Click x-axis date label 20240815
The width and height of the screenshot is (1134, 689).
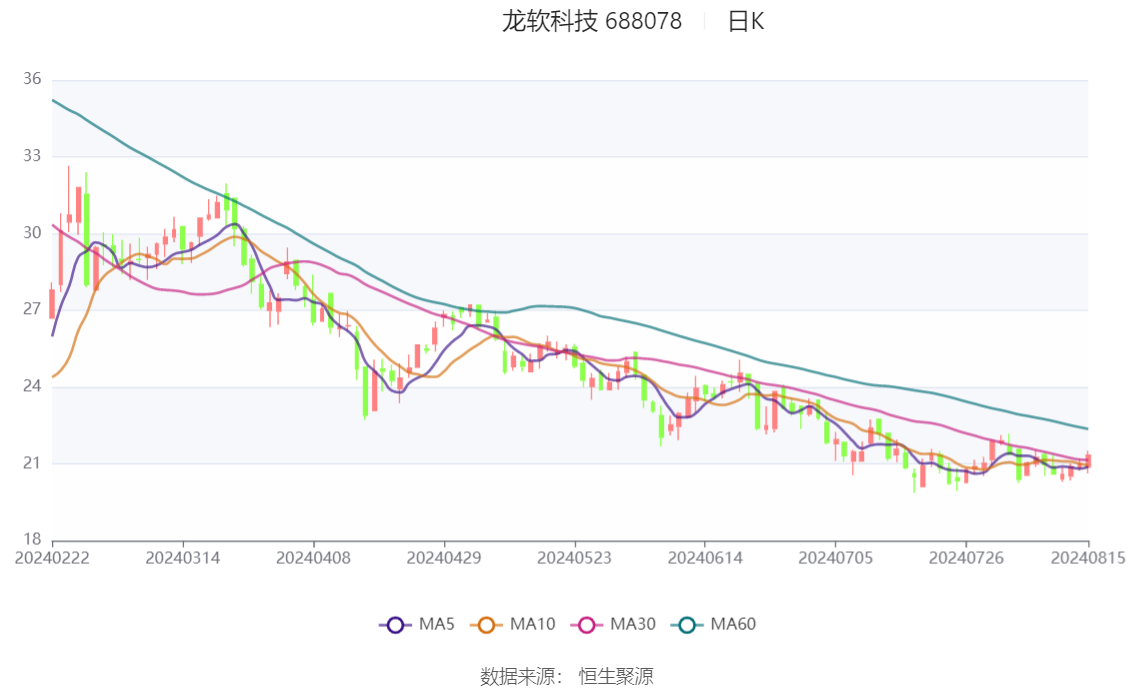click(x=1088, y=558)
